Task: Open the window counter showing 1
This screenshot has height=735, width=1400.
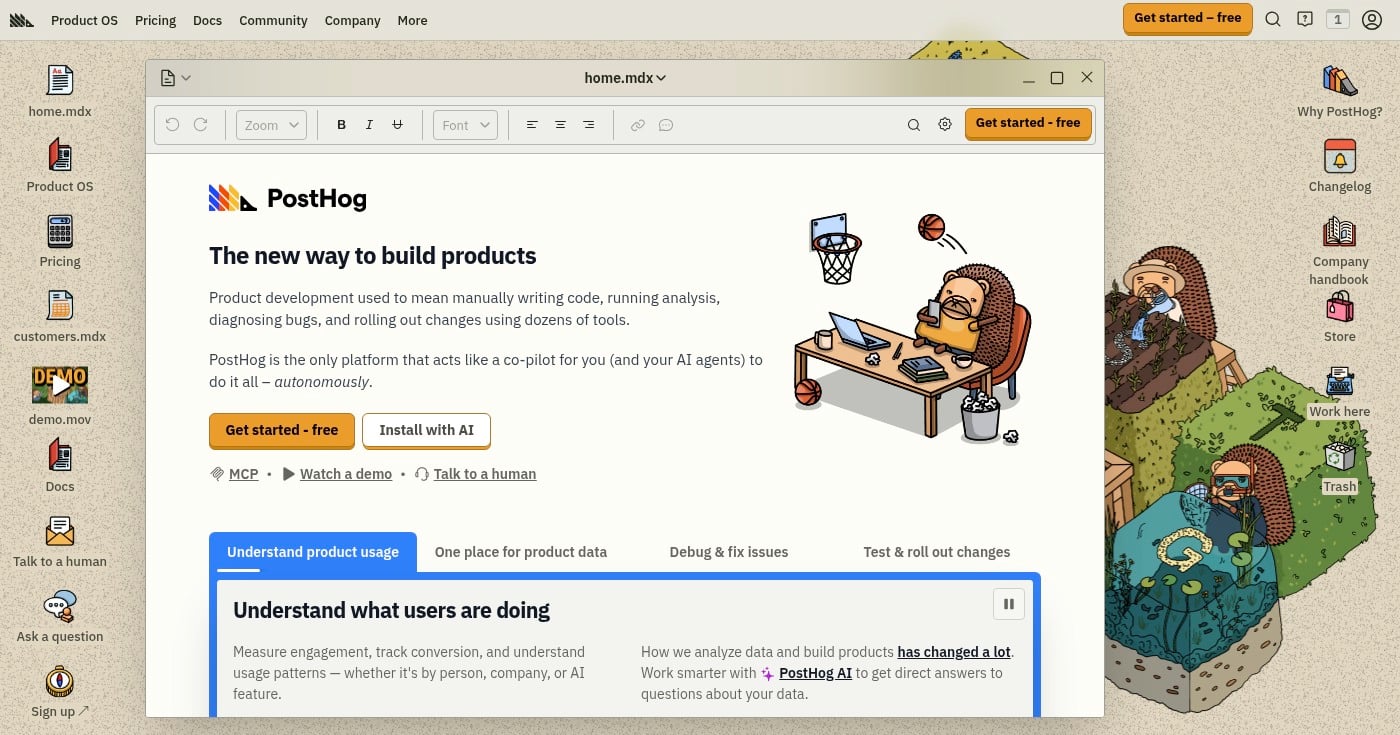Action: tap(1338, 19)
